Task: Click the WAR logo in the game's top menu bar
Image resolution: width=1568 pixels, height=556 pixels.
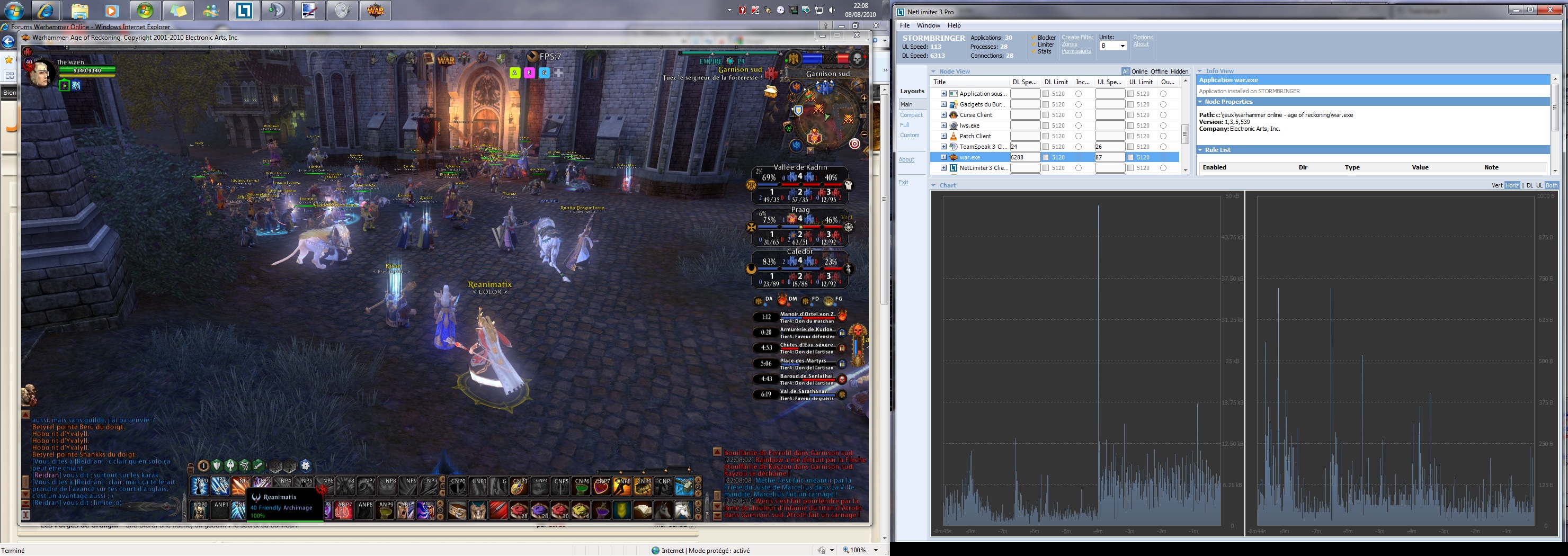Action: [x=446, y=60]
